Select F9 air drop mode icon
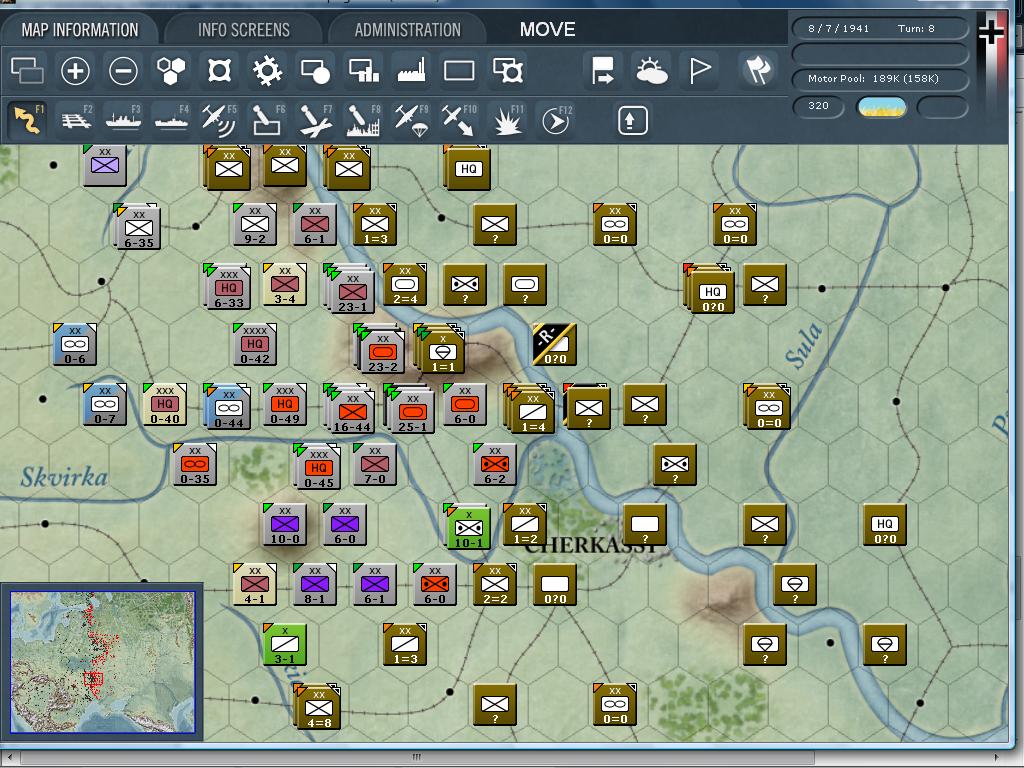 [x=411, y=120]
